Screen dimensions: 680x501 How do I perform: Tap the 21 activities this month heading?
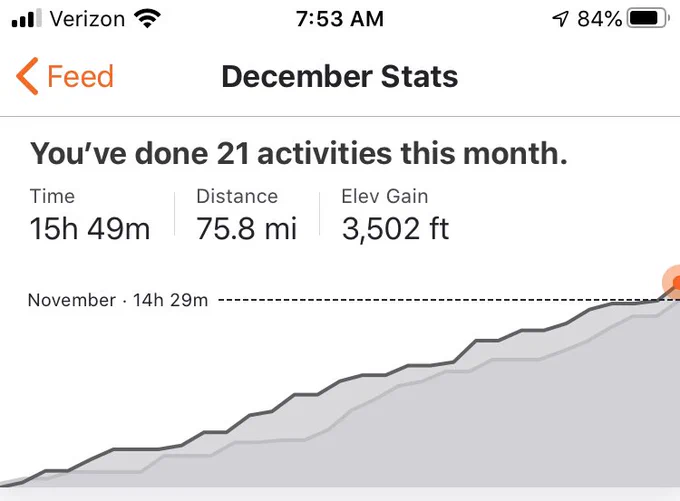298,154
